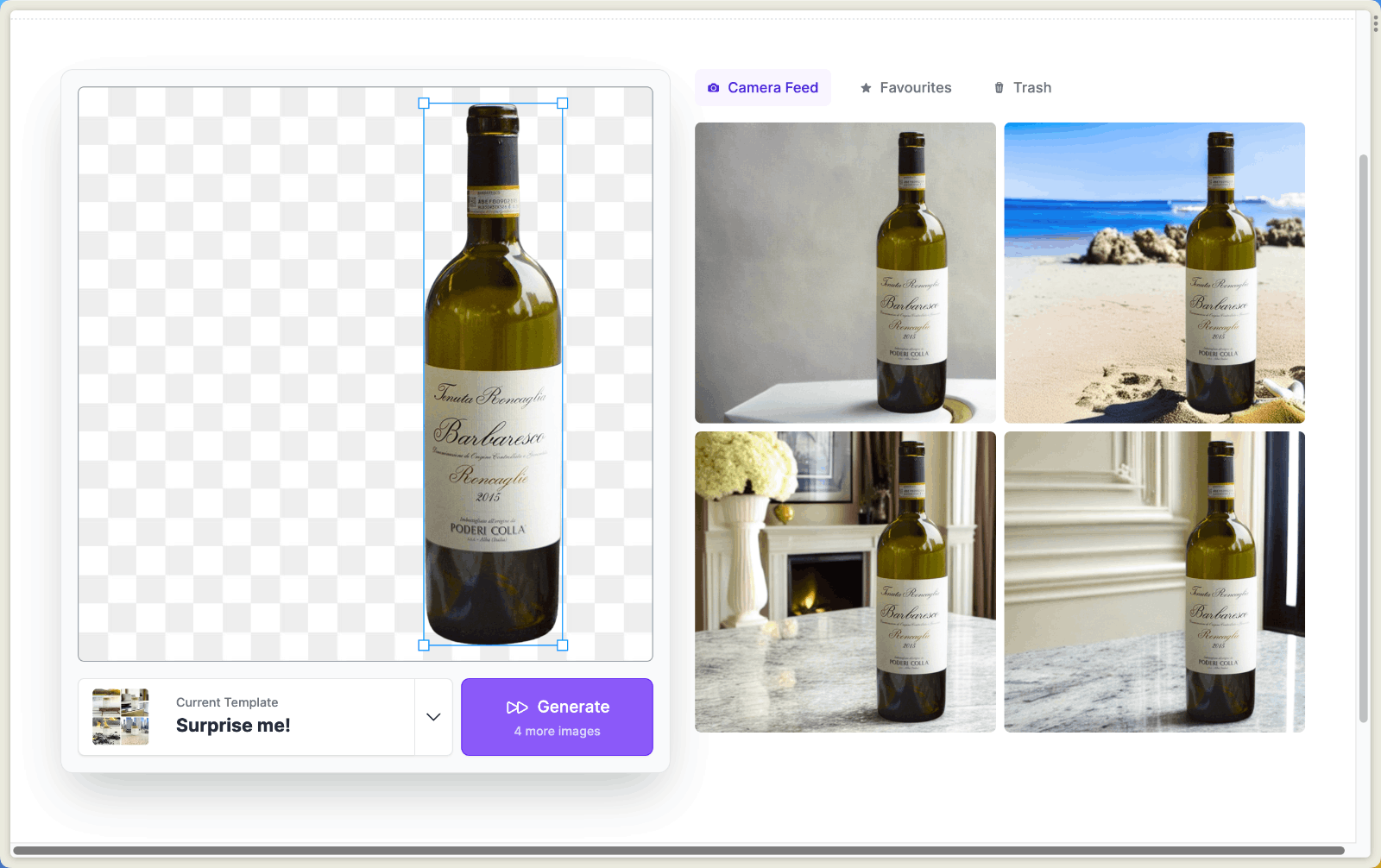Click the vertical scrollbar on the right
Screen dimensions: 1381x868
pyautogui.click(x=1363, y=431)
